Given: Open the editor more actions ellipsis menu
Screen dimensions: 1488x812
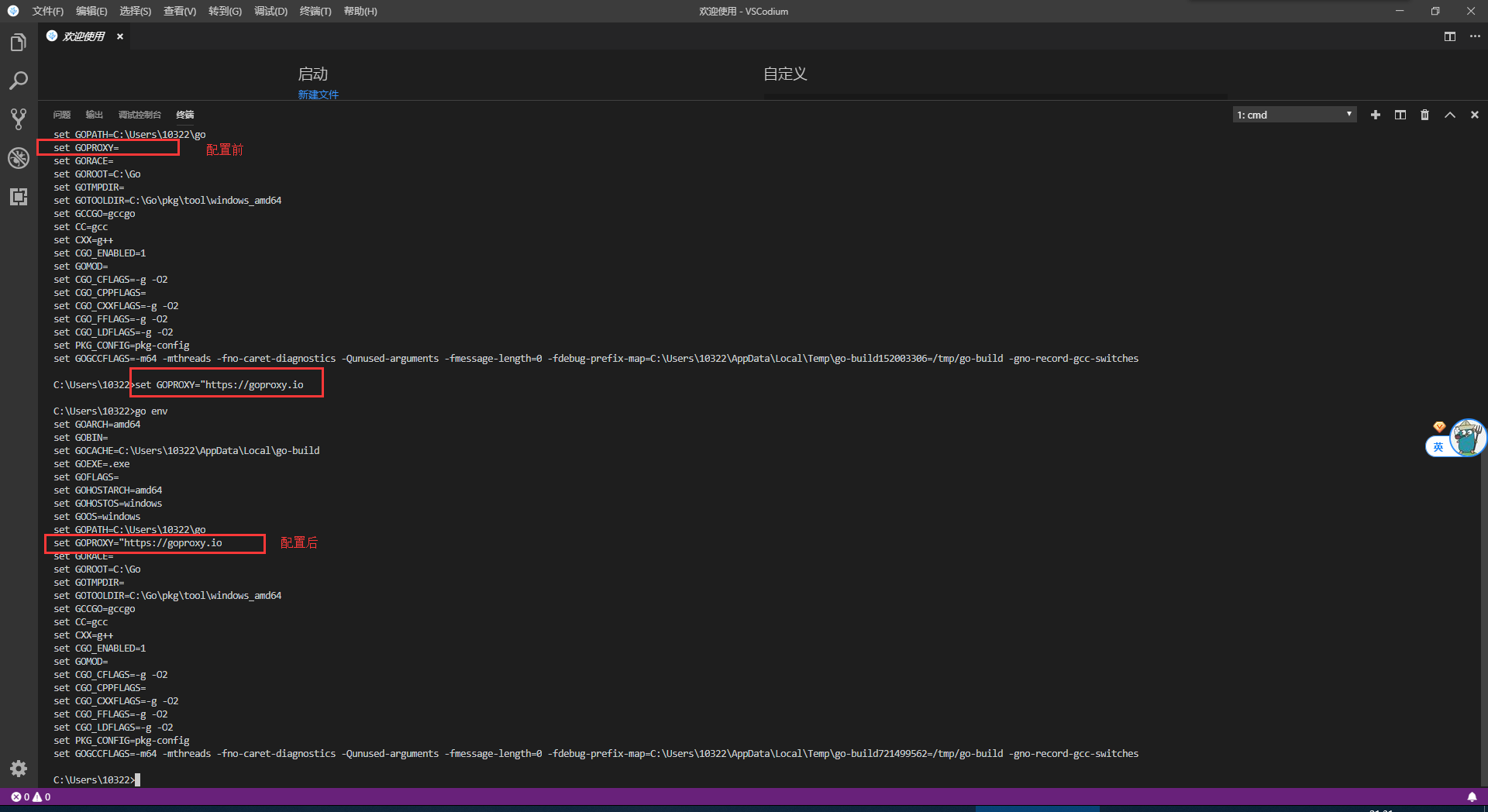Looking at the screenshot, I should coord(1475,36).
